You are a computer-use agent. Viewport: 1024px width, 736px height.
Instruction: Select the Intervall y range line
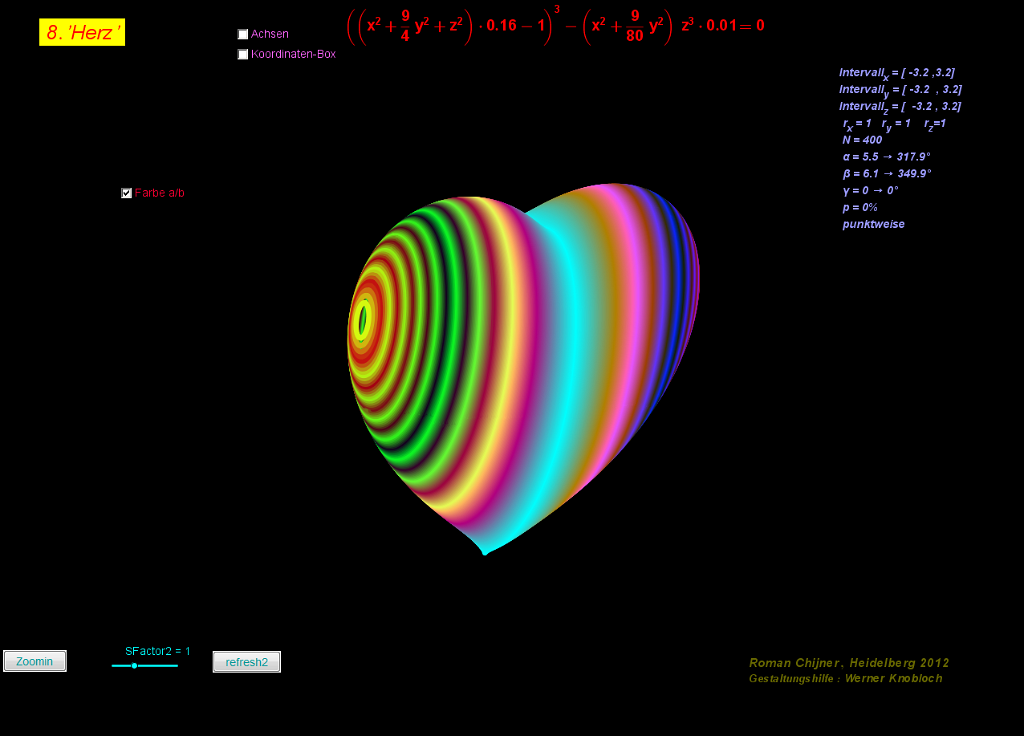[x=900, y=90]
